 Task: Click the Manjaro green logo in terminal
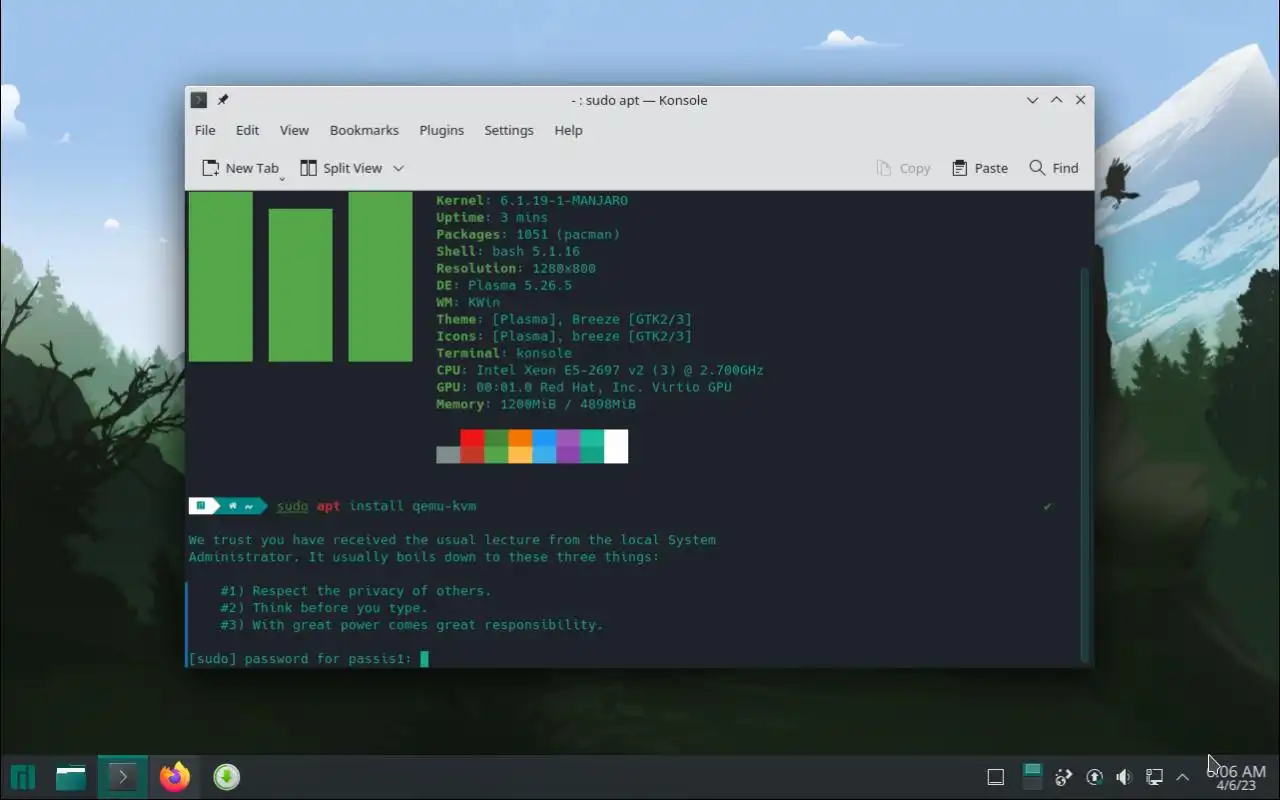point(300,277)
